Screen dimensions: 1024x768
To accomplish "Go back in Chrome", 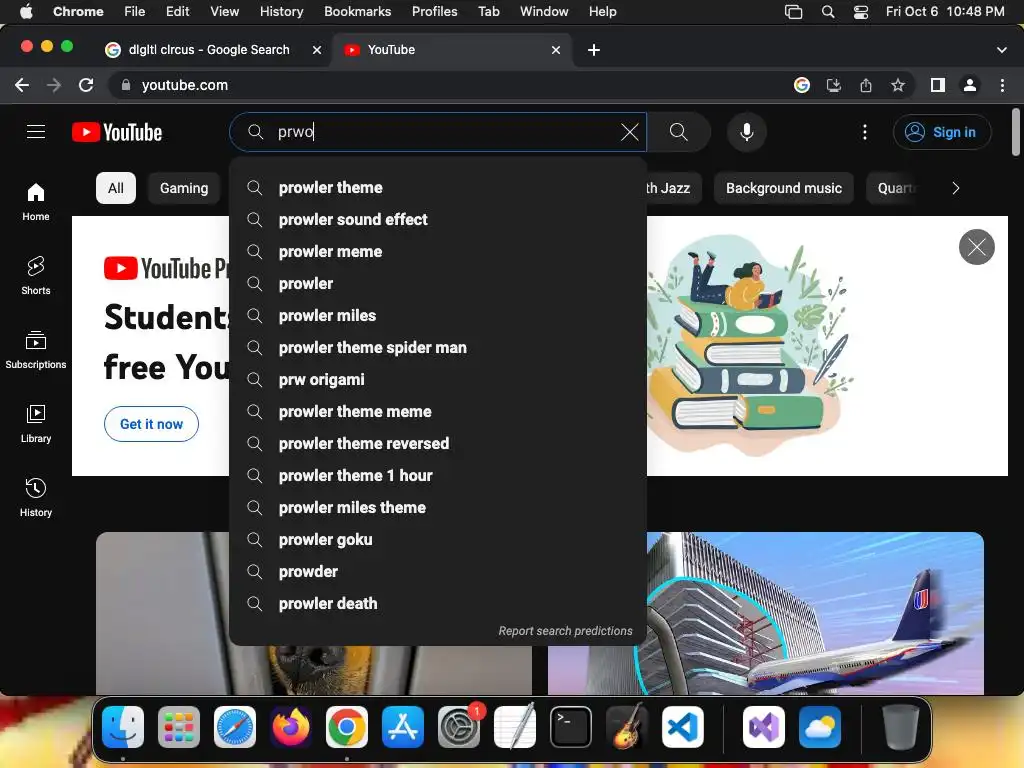I will click(22, 85).
